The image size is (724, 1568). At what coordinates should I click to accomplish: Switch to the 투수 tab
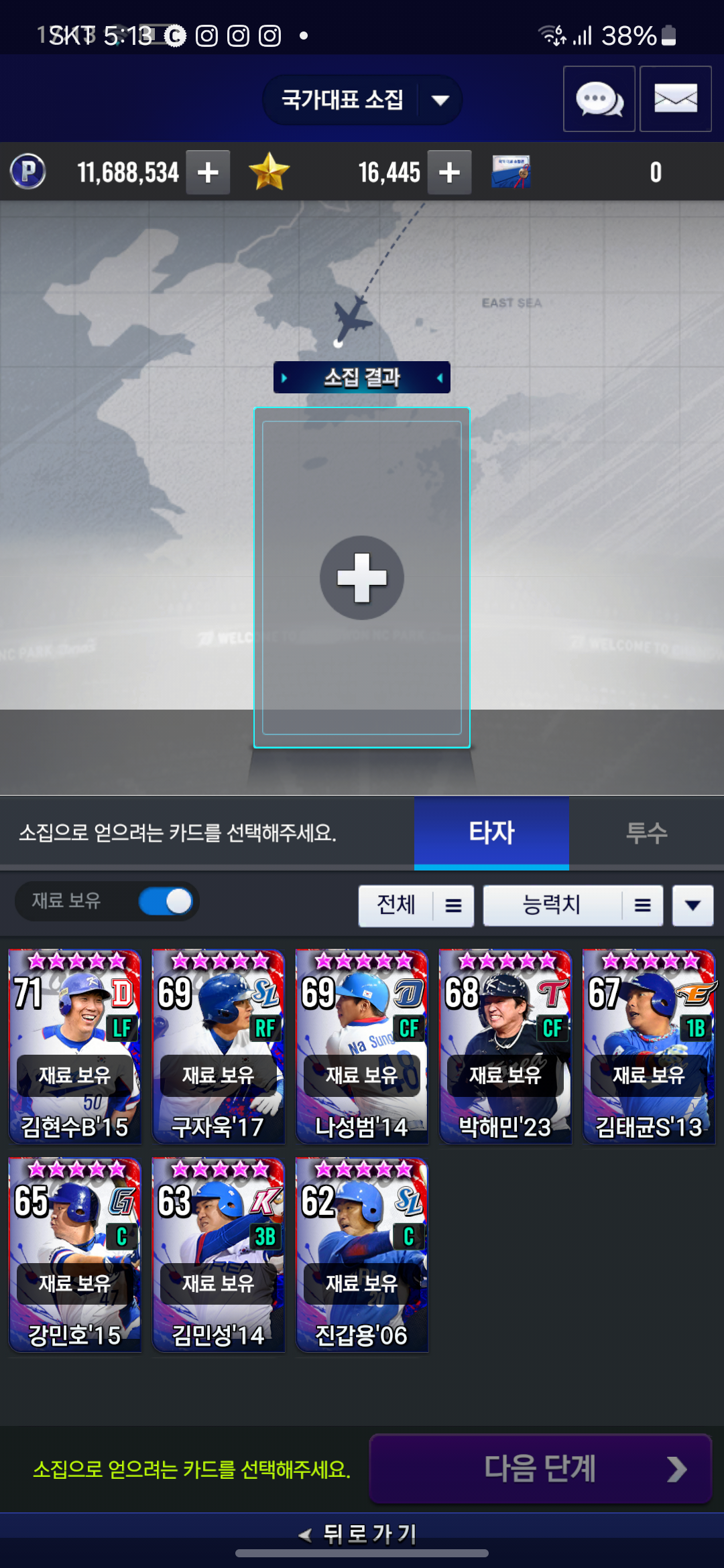click(646, 833)
